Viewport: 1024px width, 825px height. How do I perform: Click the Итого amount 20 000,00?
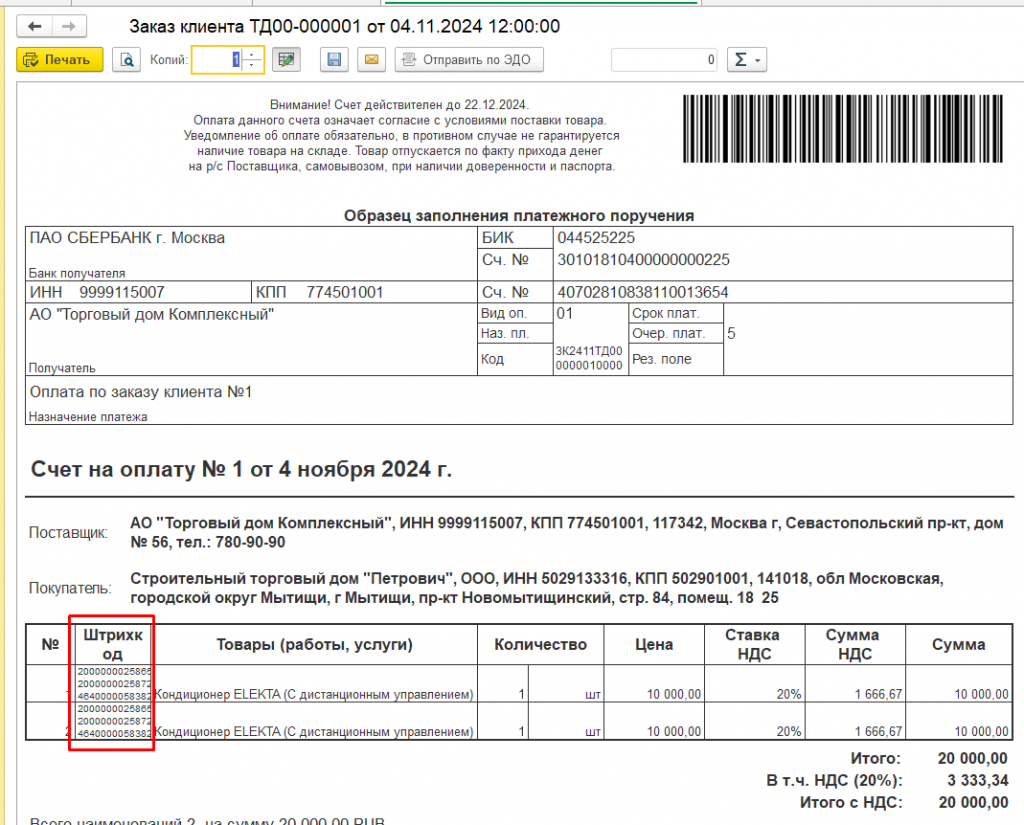point(972,758)
